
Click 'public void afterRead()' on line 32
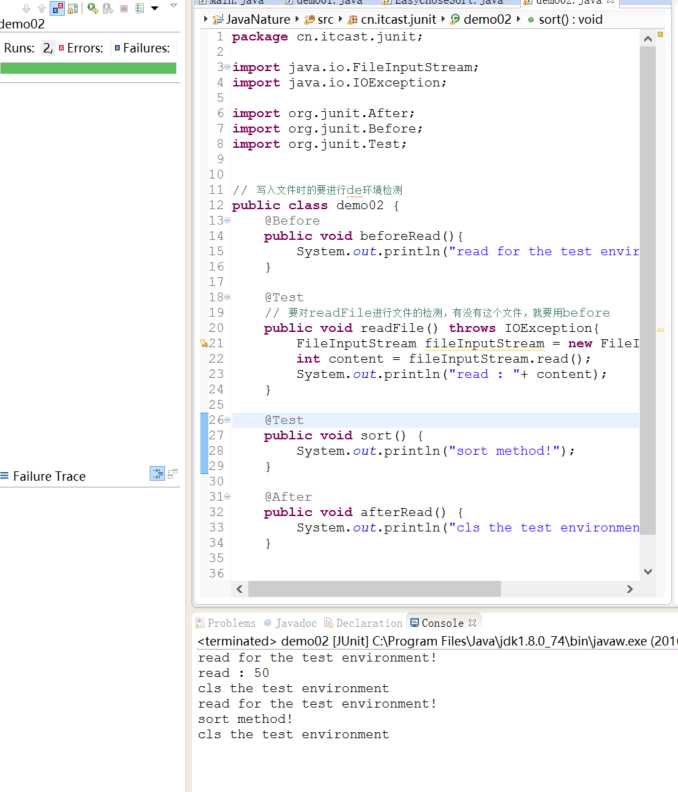click(x=355, y=512)
